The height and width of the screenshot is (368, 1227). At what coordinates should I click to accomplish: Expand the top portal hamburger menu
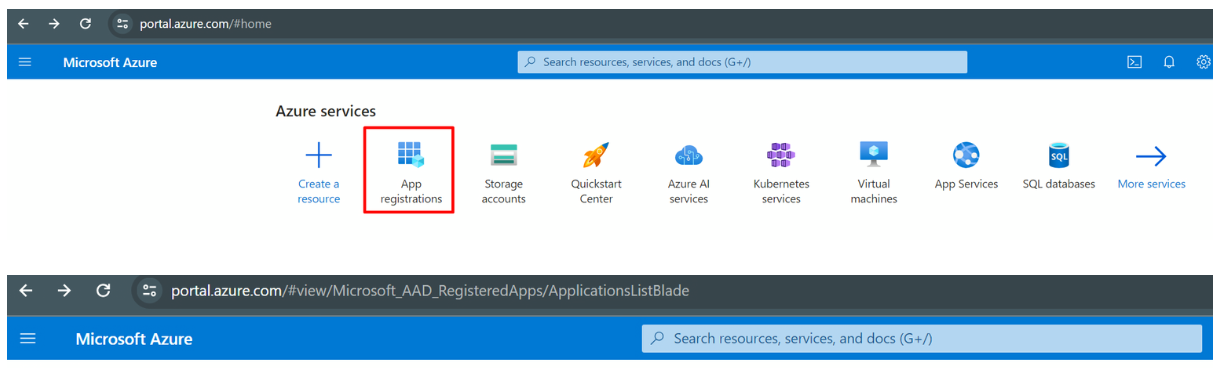[25, 62]
